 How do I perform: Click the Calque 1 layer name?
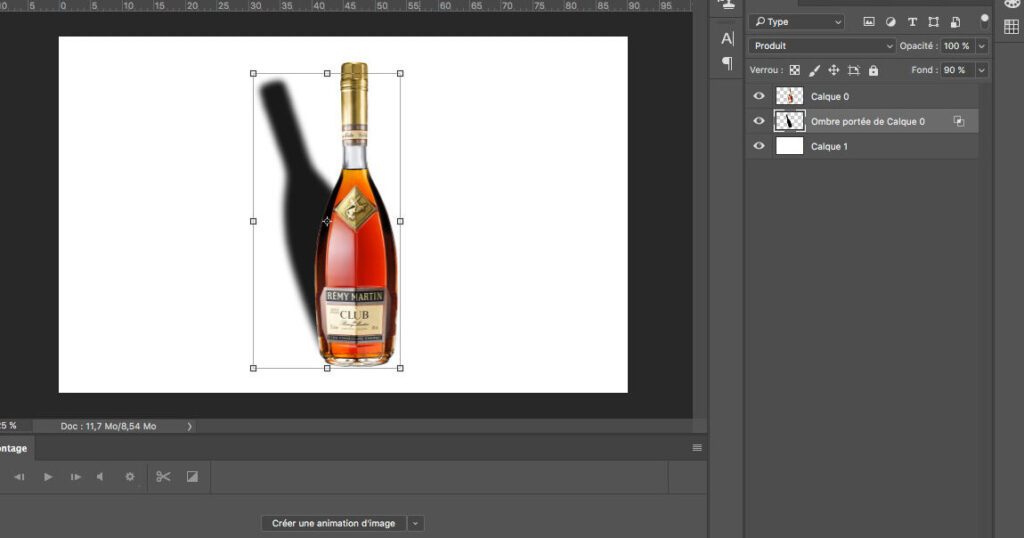829,146
